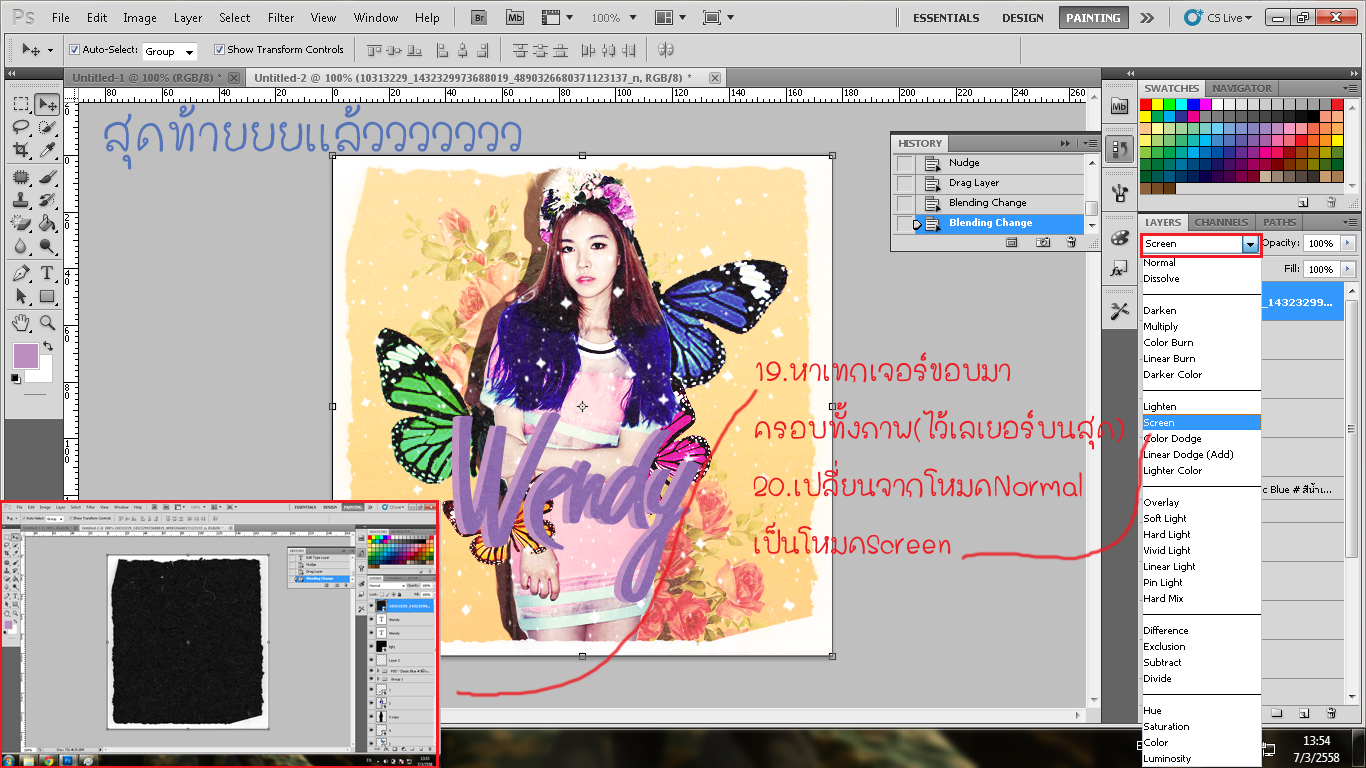Select the Lasso tool
1366x768 pixels.
[x=20, y=127]
